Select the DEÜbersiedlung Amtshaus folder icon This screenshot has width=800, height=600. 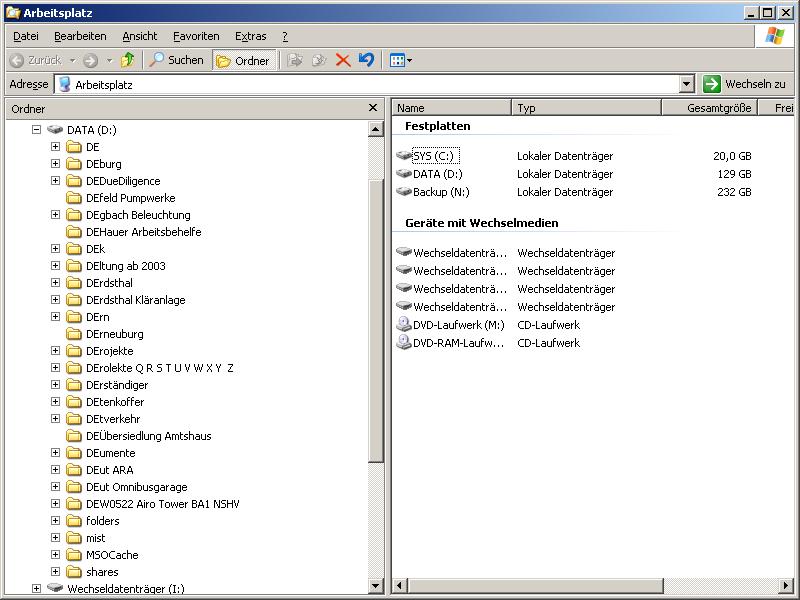point(74,436)
